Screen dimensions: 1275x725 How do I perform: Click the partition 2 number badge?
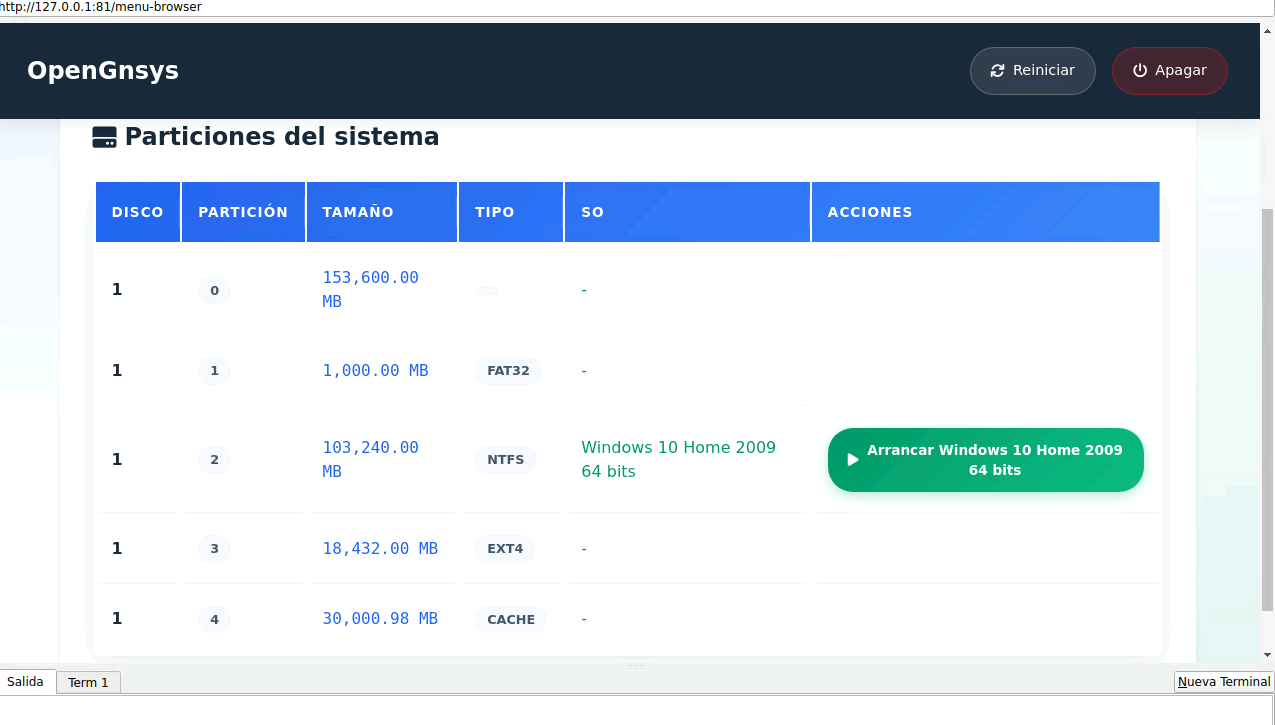(x=214, y=460)
